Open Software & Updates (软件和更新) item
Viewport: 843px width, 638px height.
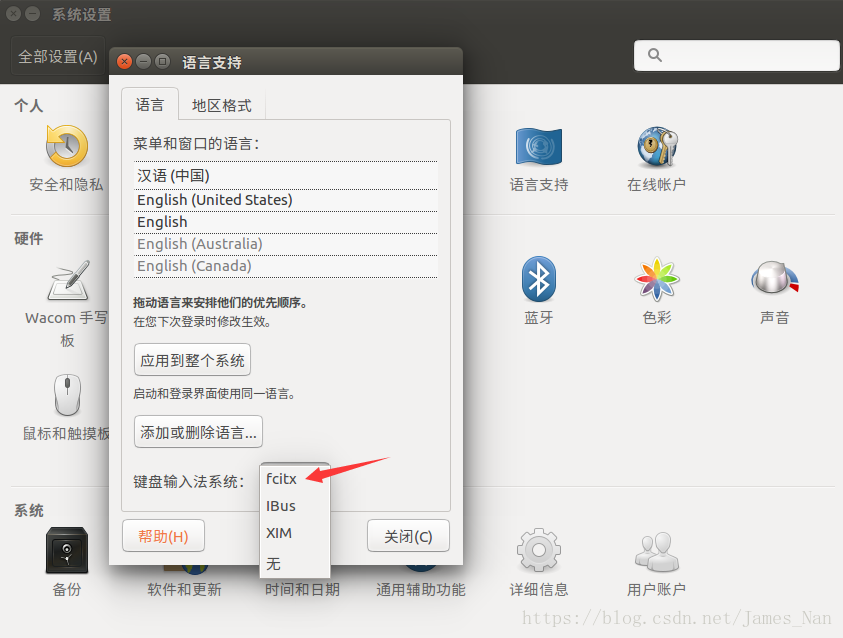click(x=184, y=589)
